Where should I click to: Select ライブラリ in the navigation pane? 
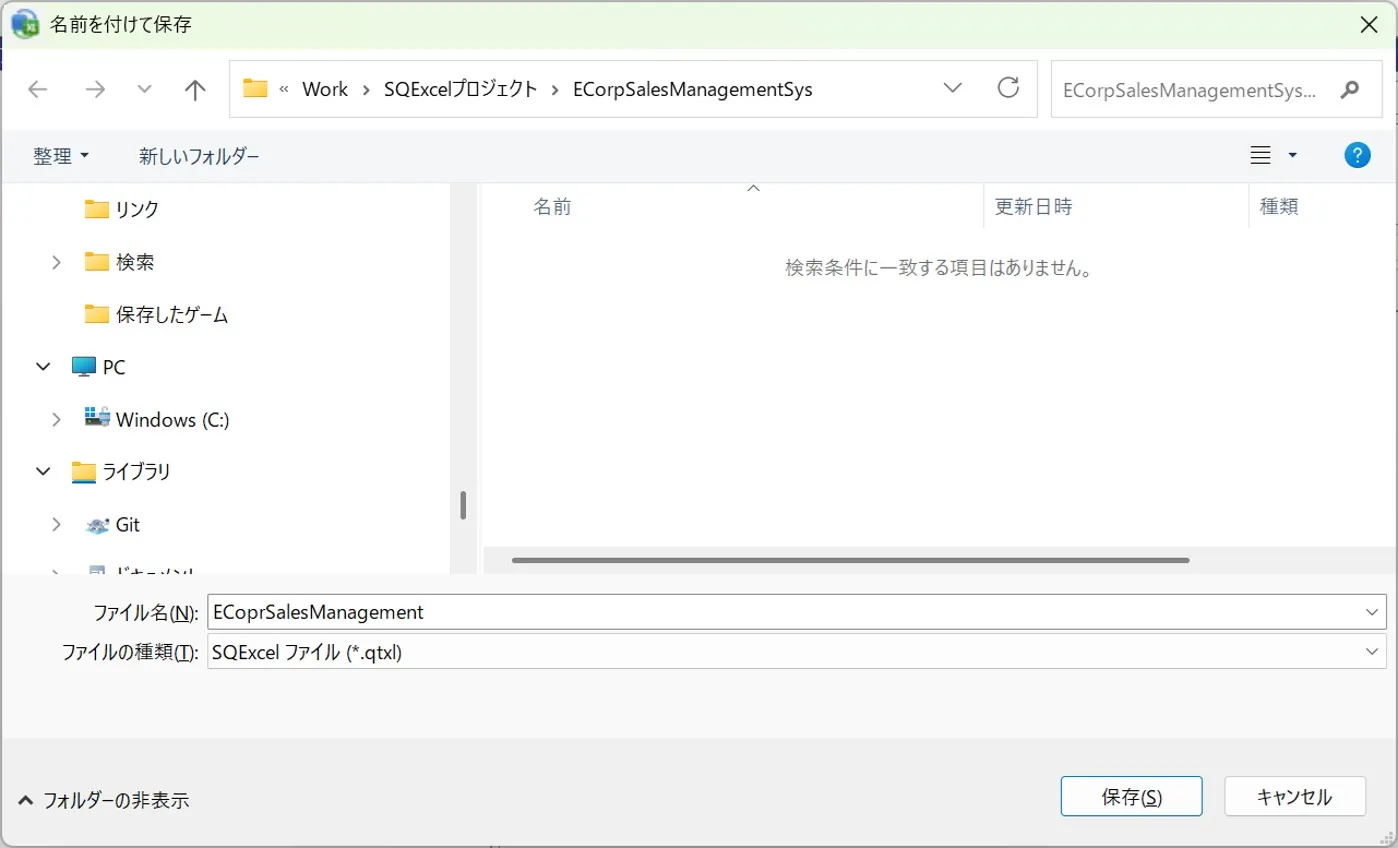pyautogui.click(x=121, y=472)
